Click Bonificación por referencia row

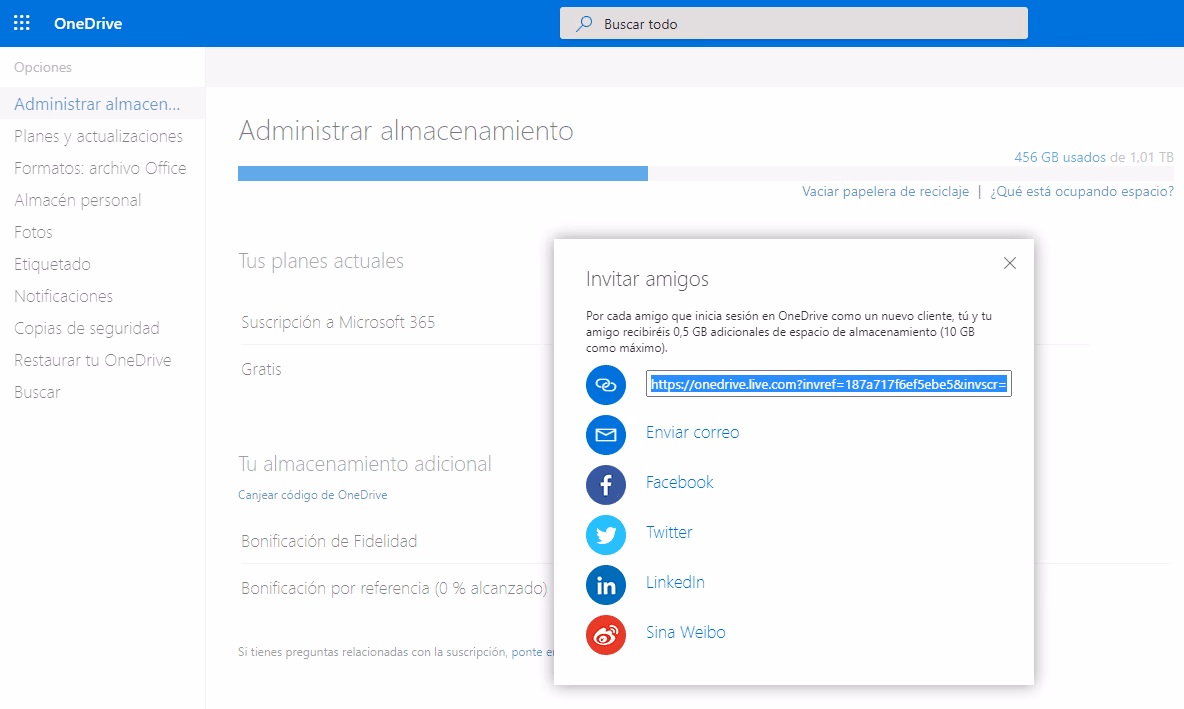[x=396, y=588]
